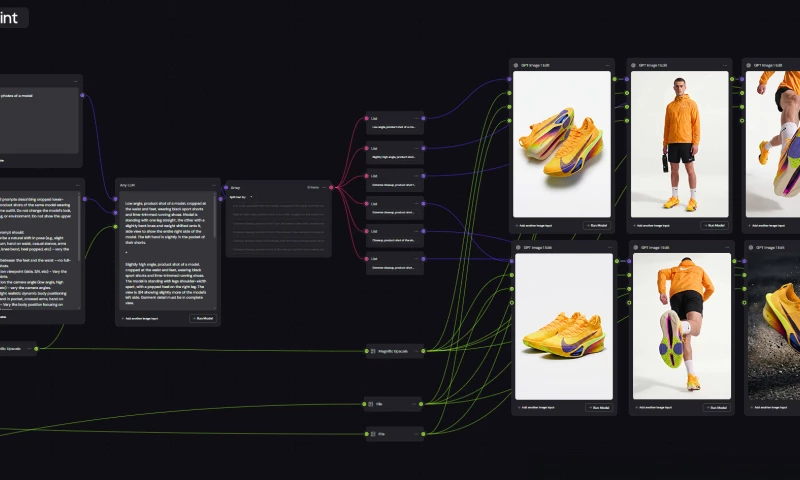Screen dimensions: 800x480
Task: Click 'Low angle, product shot' List node text
Action: click(394, 127)
